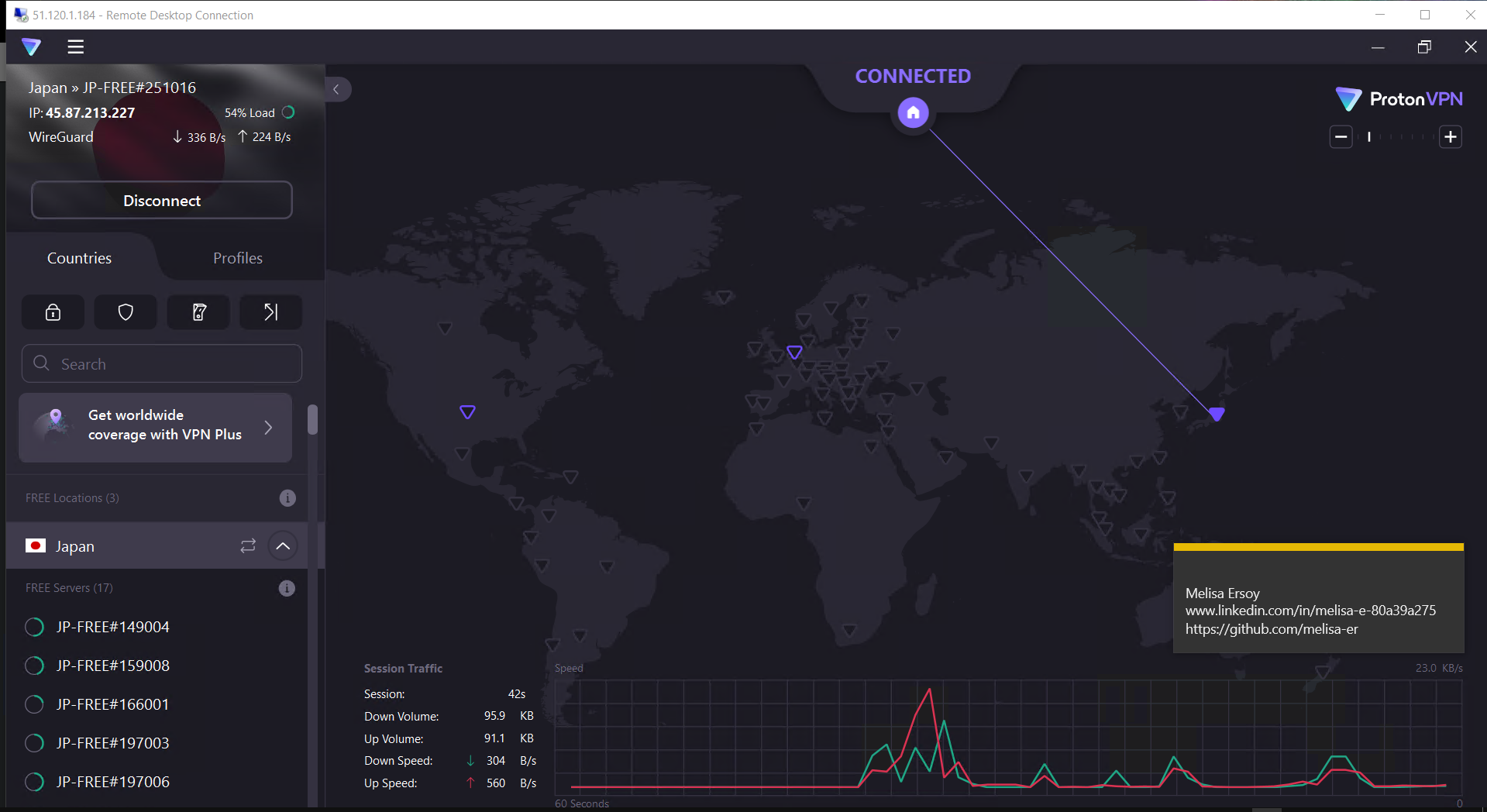Maximize the Remote Desktop Connection window
The image size is (1487, 812).
point(1425,15)
